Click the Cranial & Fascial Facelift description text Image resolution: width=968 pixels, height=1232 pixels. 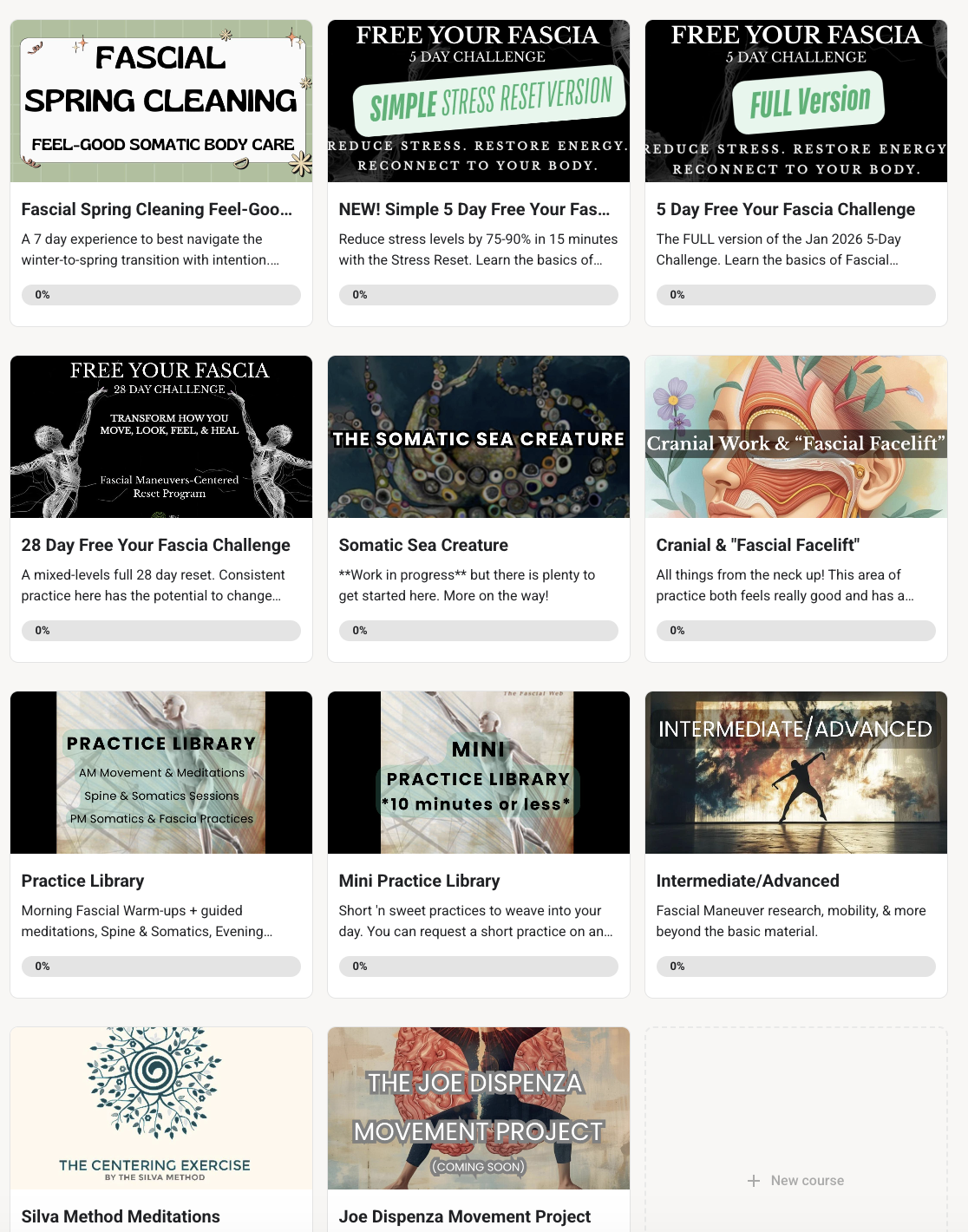(785, 586)
